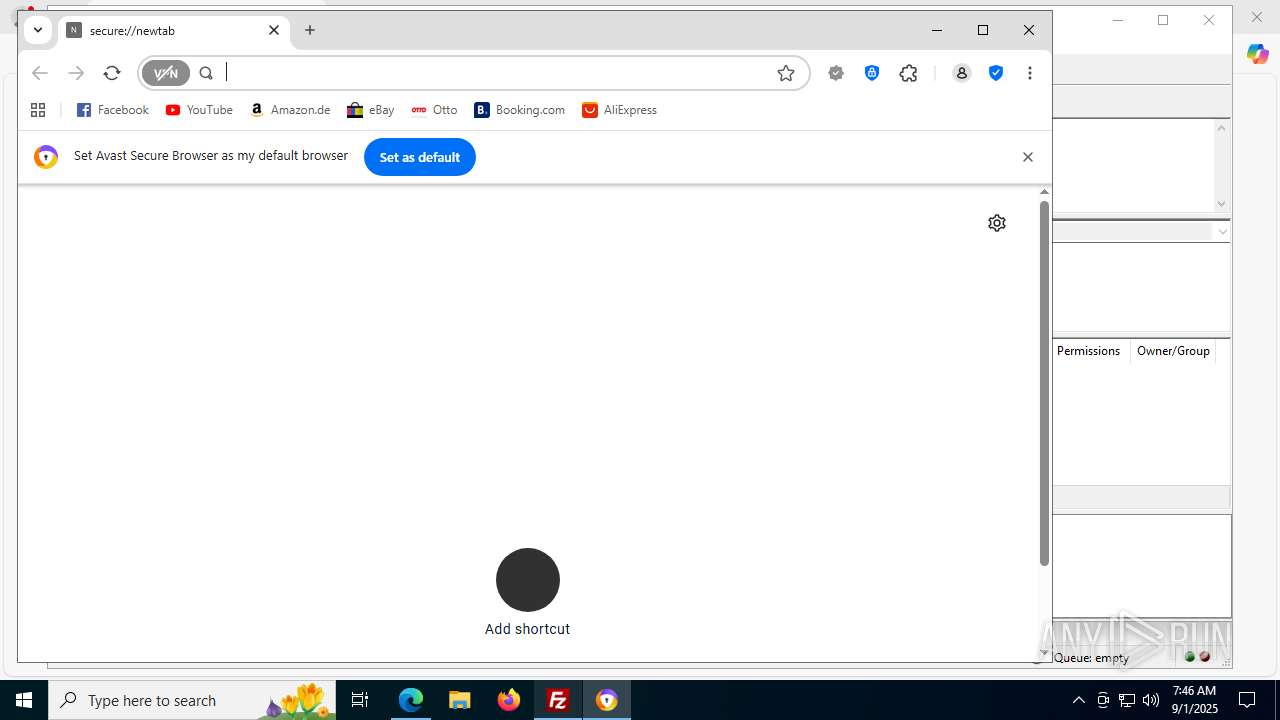1280x720 pixels.
Task: Click the taskbar search box
Action: (192, 700)
